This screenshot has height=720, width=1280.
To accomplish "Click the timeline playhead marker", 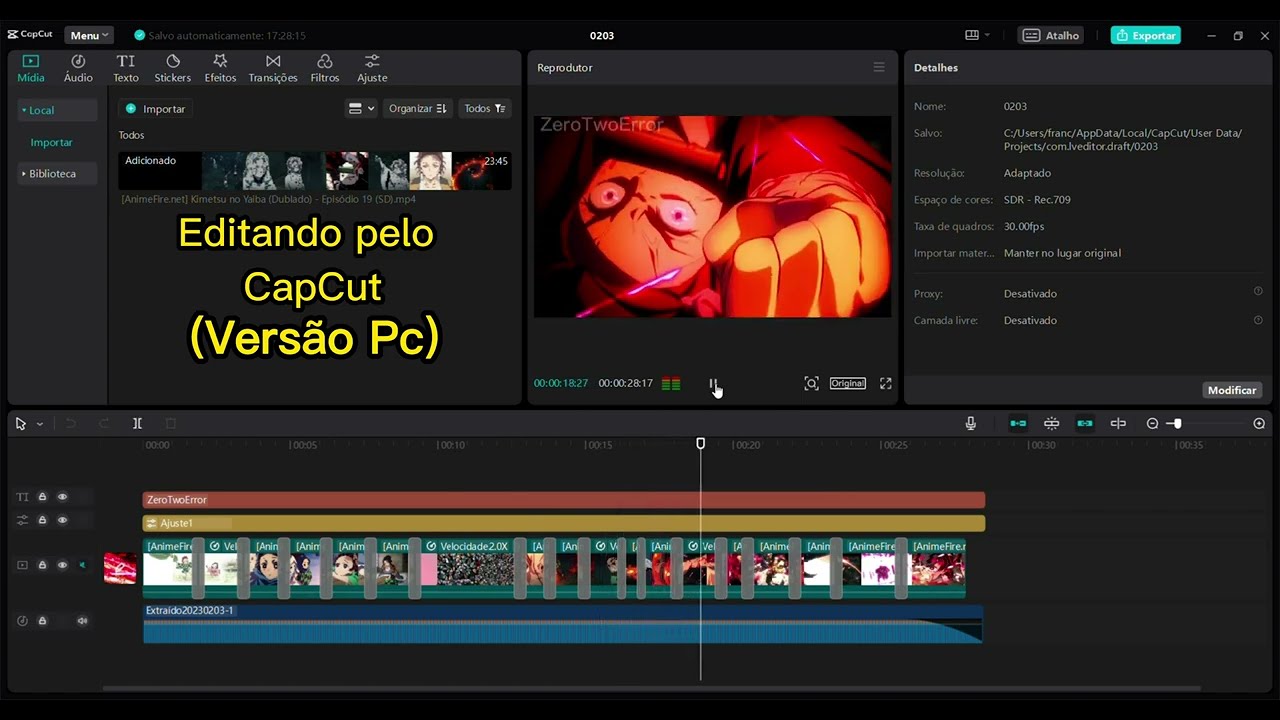I will (701, 443).
